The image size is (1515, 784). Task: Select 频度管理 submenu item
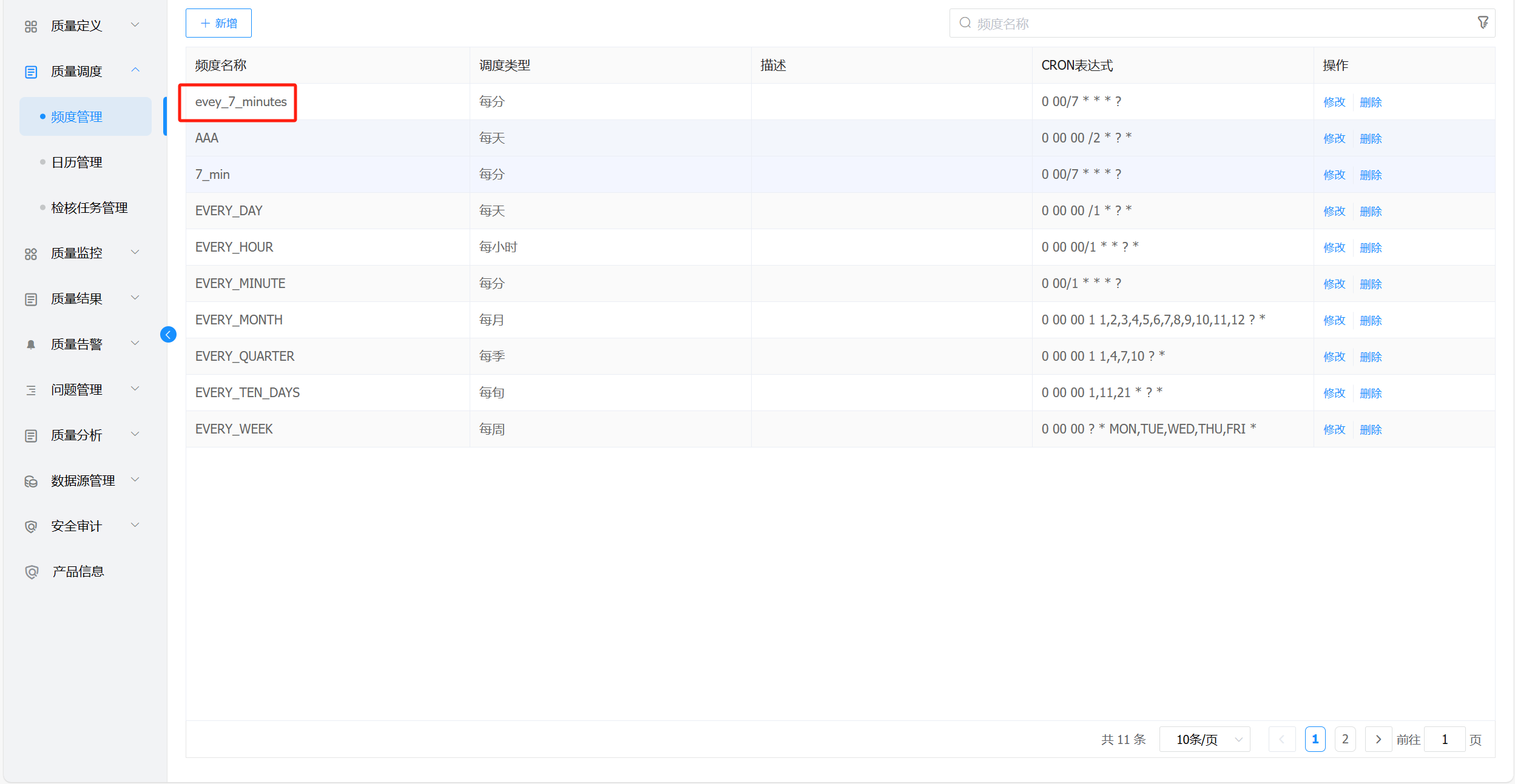[77, 117]
